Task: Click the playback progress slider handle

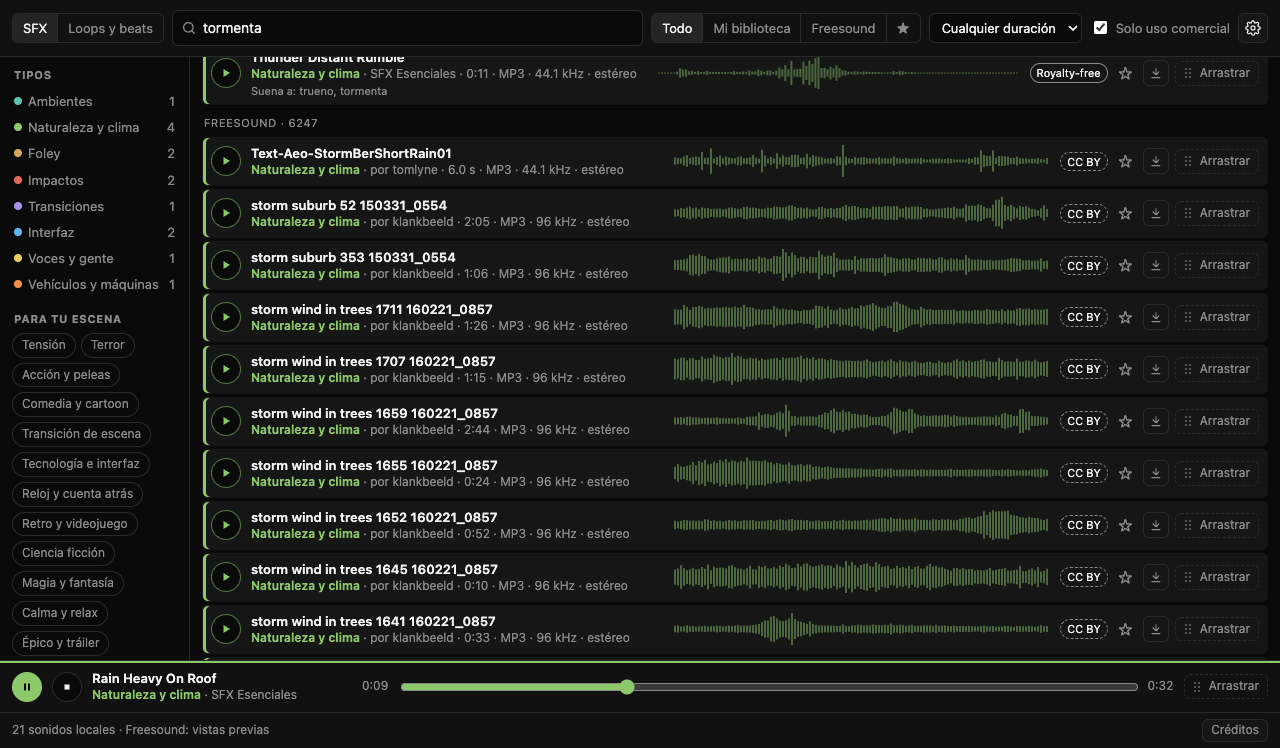Action: 627,687
